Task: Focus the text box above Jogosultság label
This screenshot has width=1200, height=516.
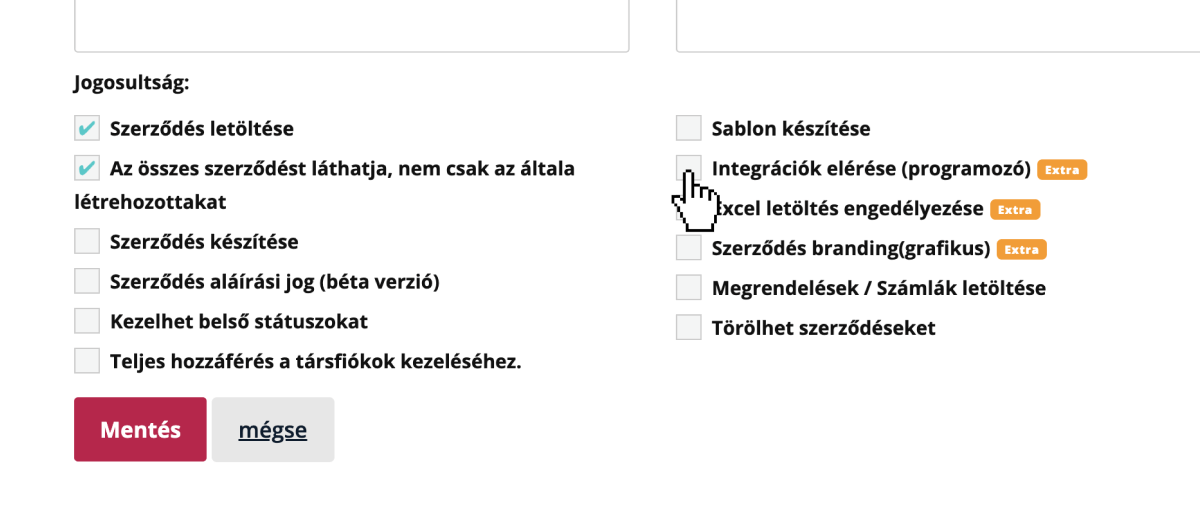Action: coord(351,25)
